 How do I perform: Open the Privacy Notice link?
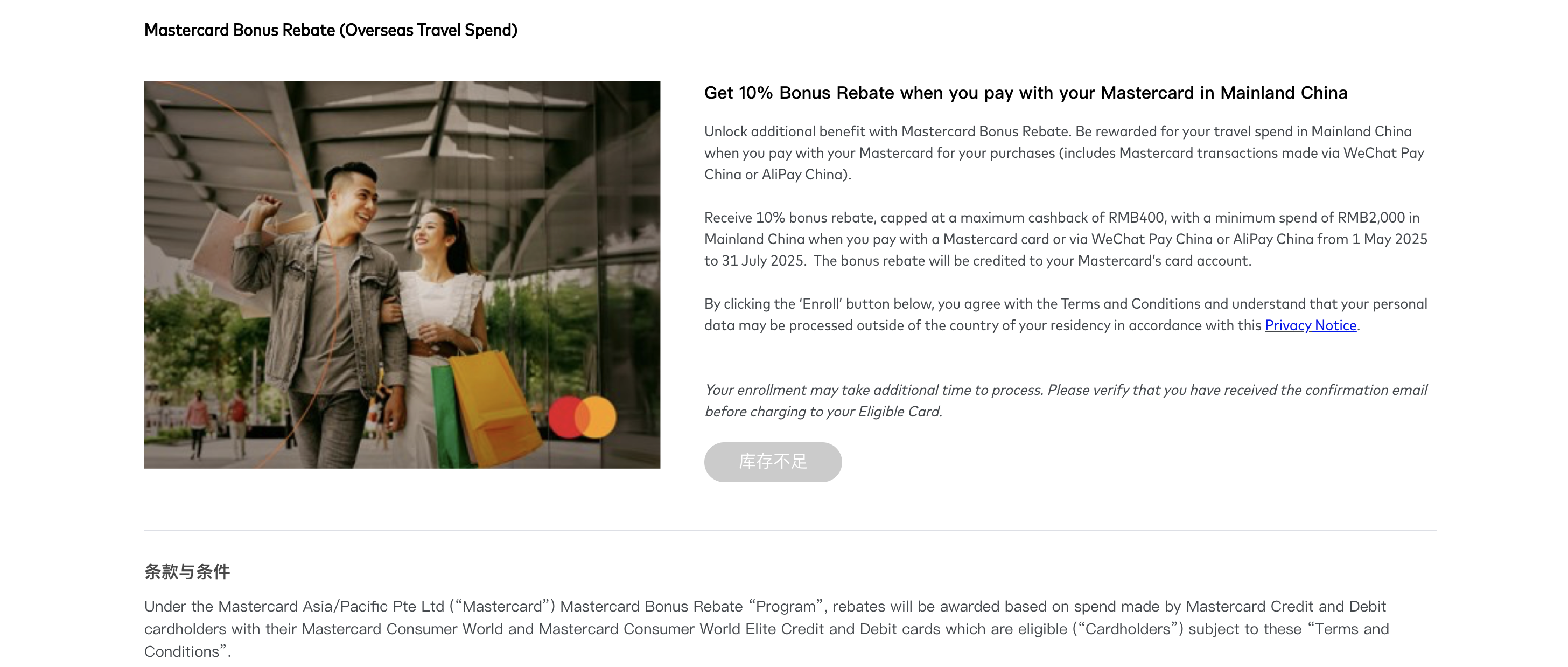point(1310,325)
